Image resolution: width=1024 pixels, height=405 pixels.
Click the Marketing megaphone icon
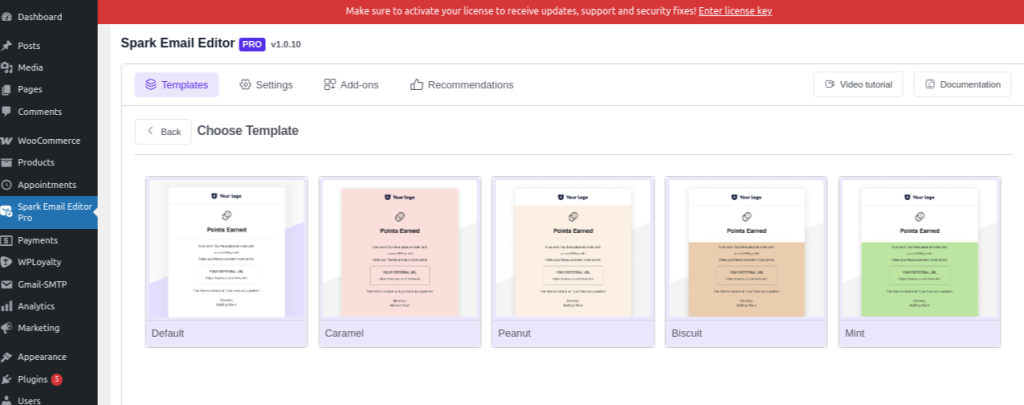coord(7,328)
